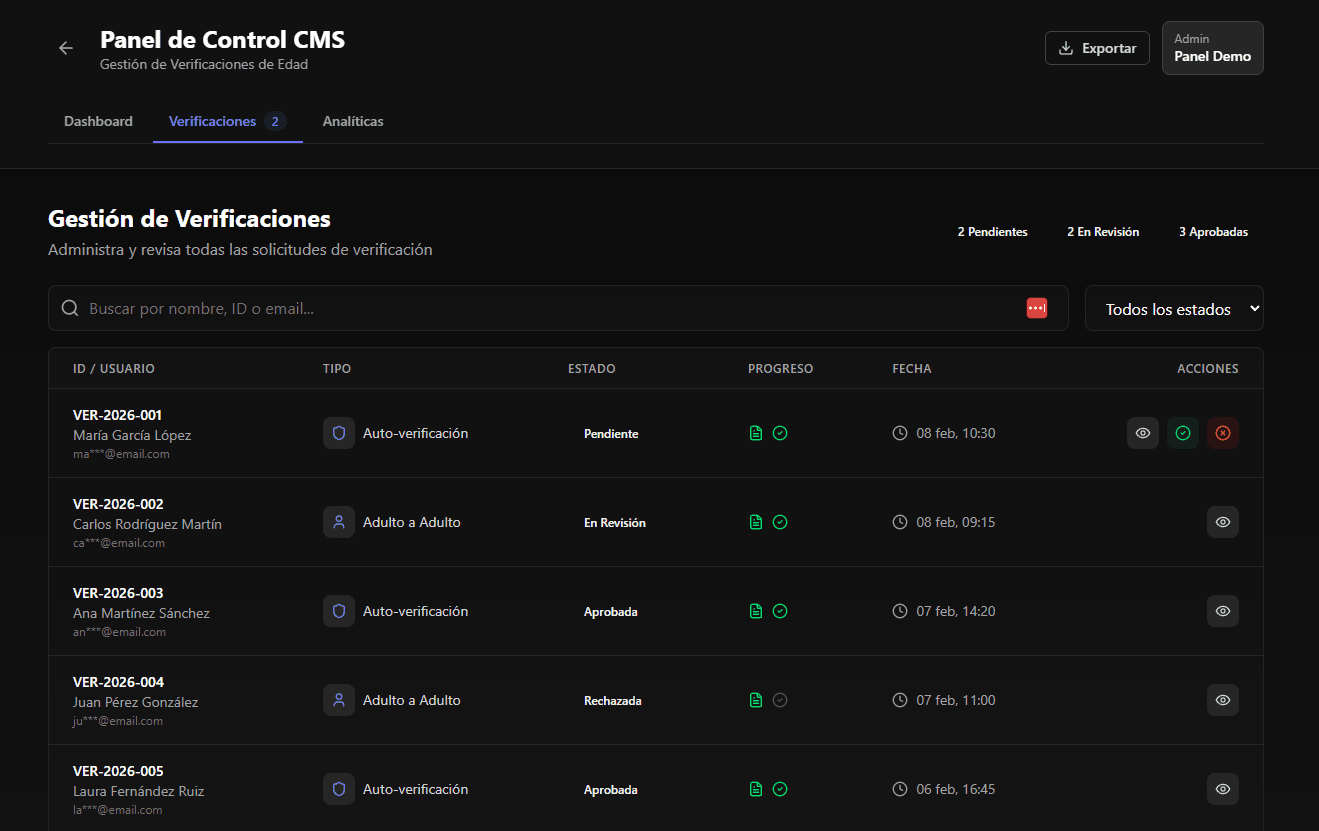
Task: Click the person icon in Juan Pérez González row
Action: tap(339, 700)
